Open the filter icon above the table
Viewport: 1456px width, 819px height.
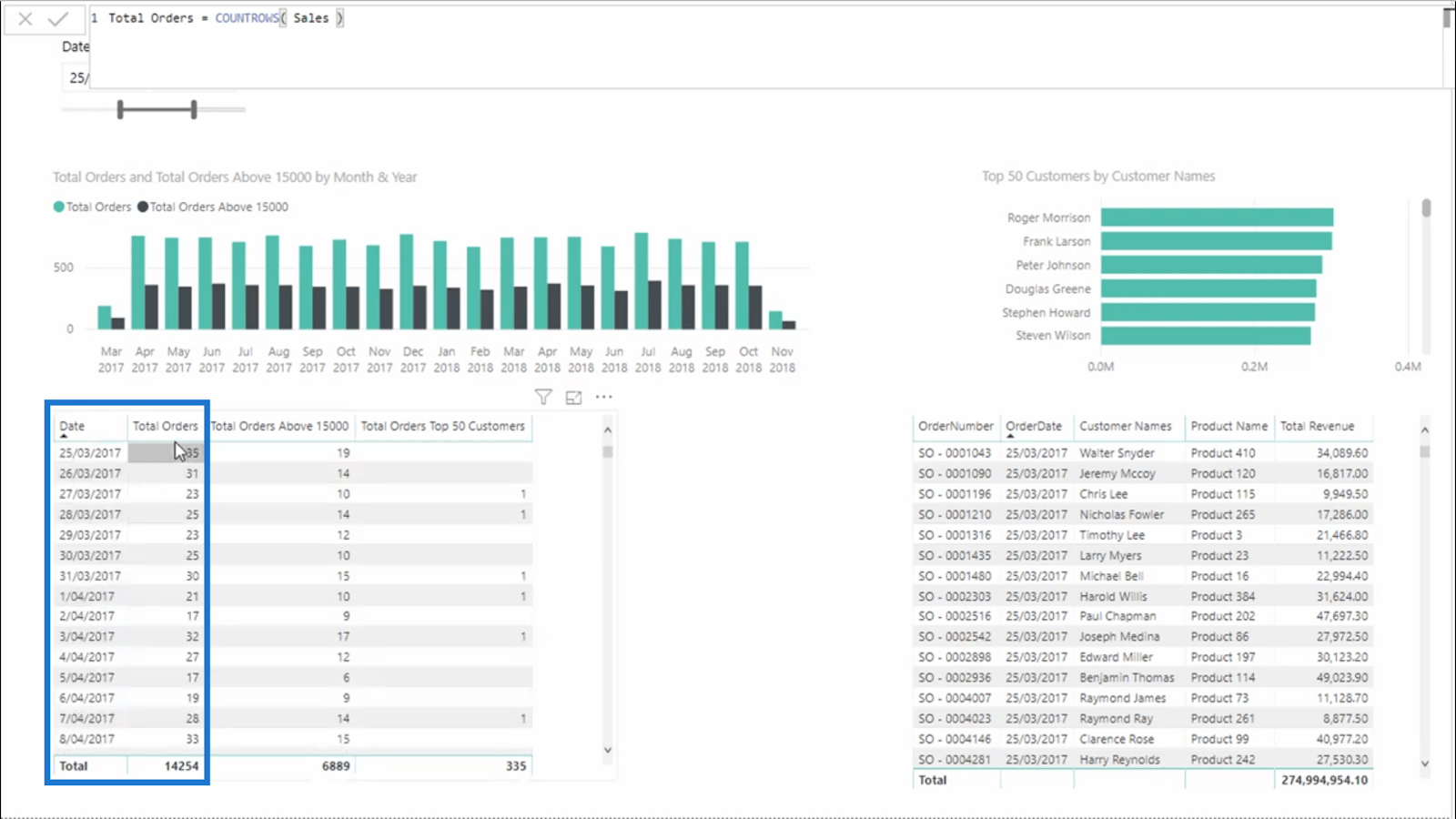coord(543,397)
